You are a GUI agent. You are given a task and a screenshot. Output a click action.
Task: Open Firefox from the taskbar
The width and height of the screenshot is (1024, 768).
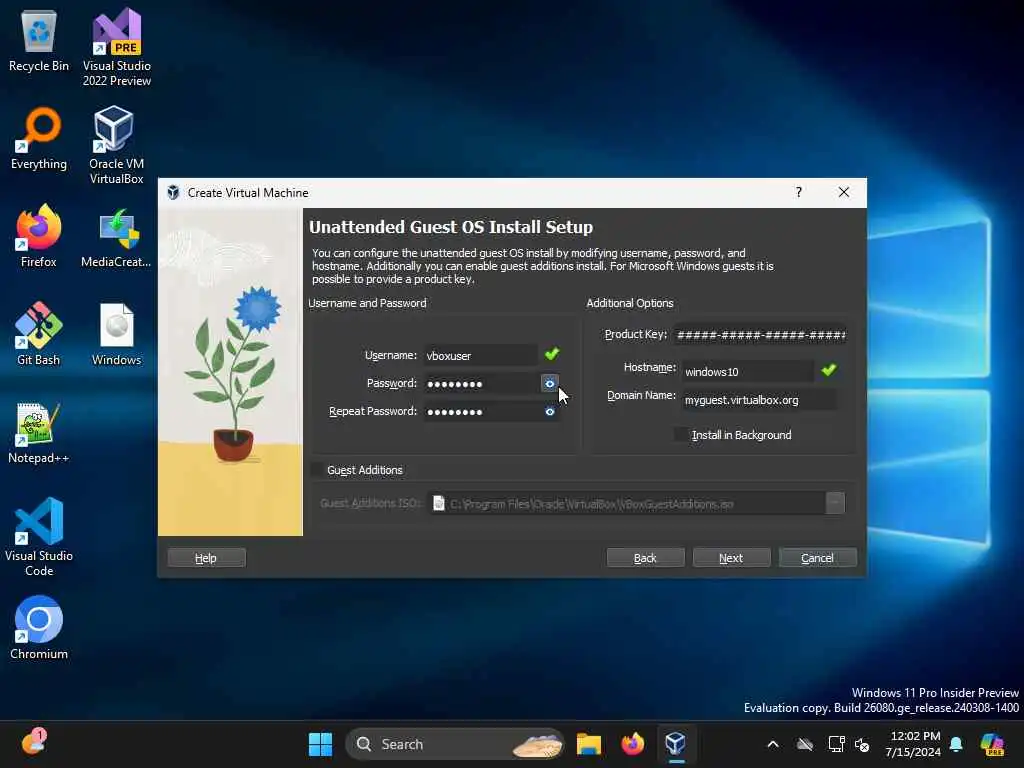pos(632,744)
